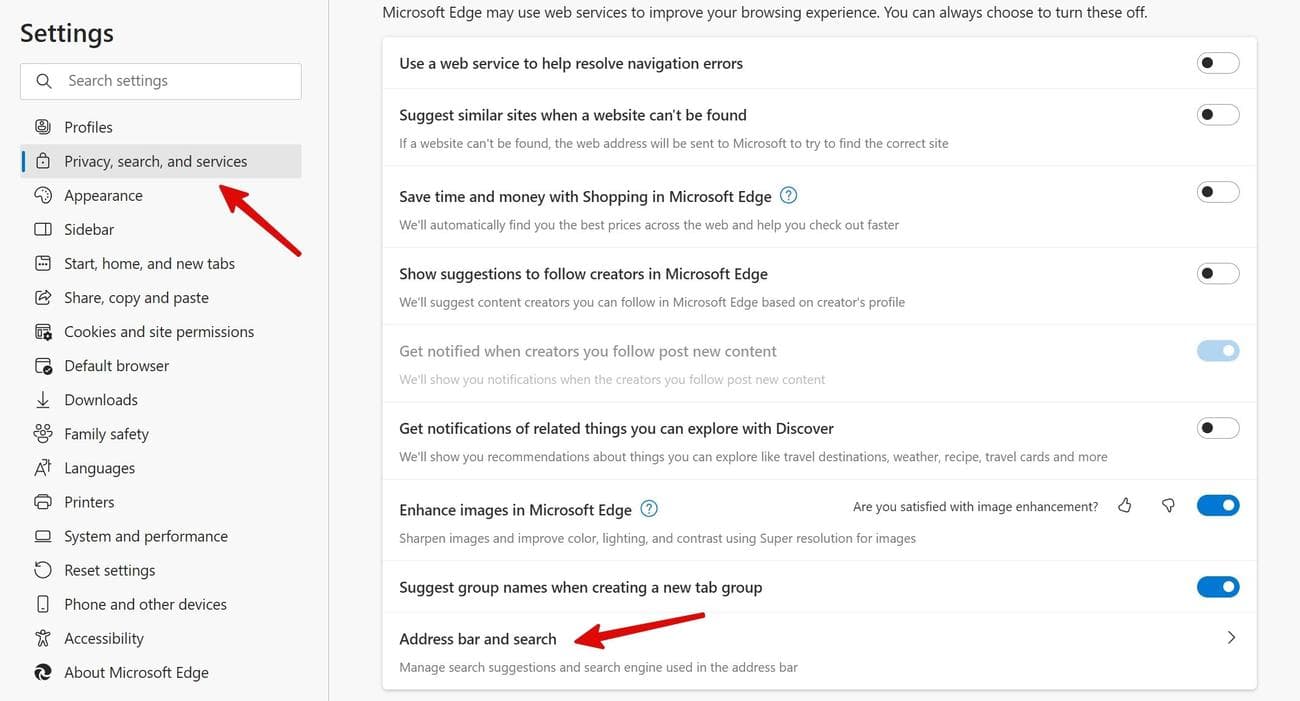The height and width of the screenshot is (701, 1300).
Task: Expand Address bar and search settings
Action: (x=1231, y=637)
